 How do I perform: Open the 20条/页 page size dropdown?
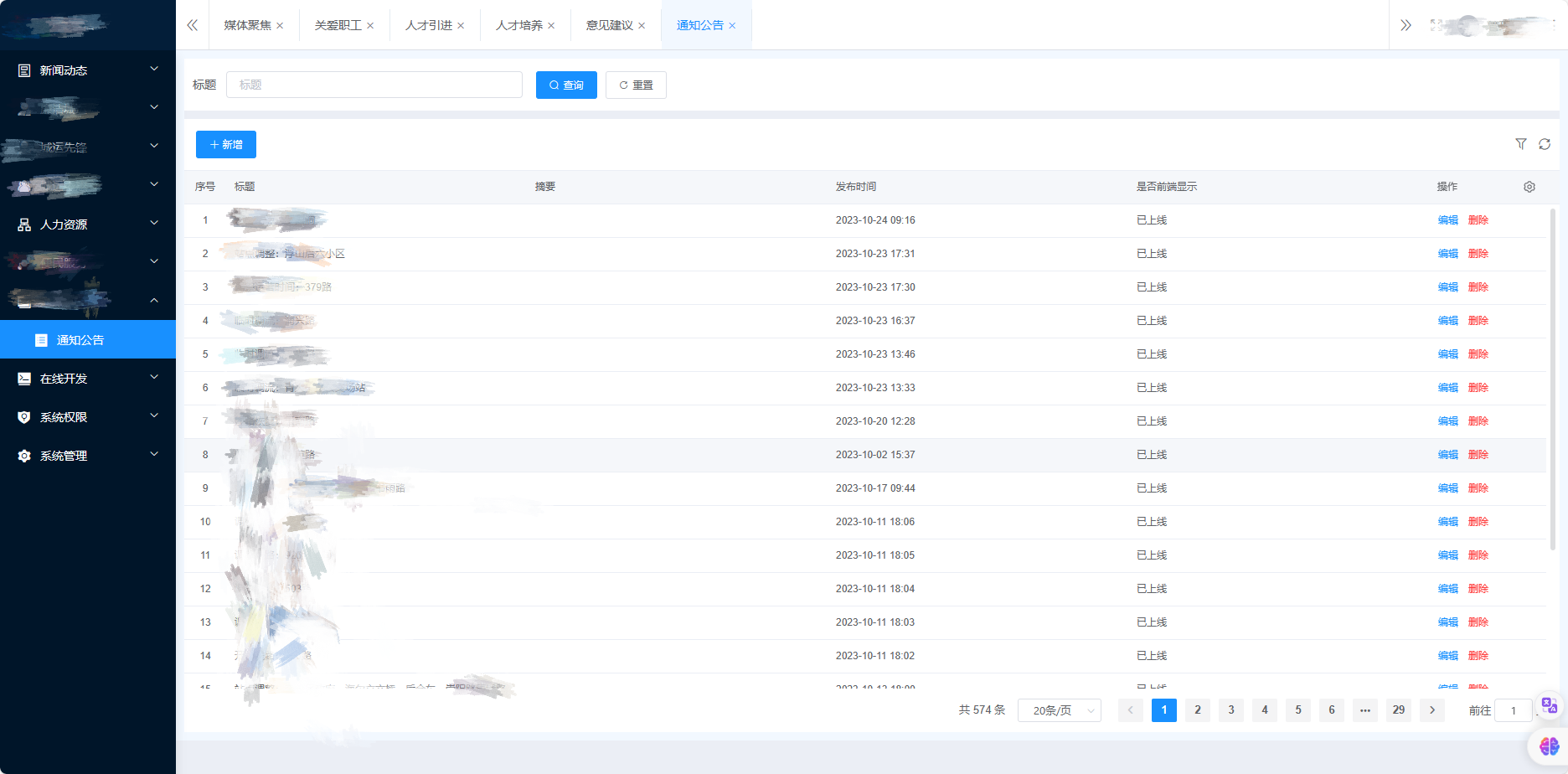pos(1060,710)
